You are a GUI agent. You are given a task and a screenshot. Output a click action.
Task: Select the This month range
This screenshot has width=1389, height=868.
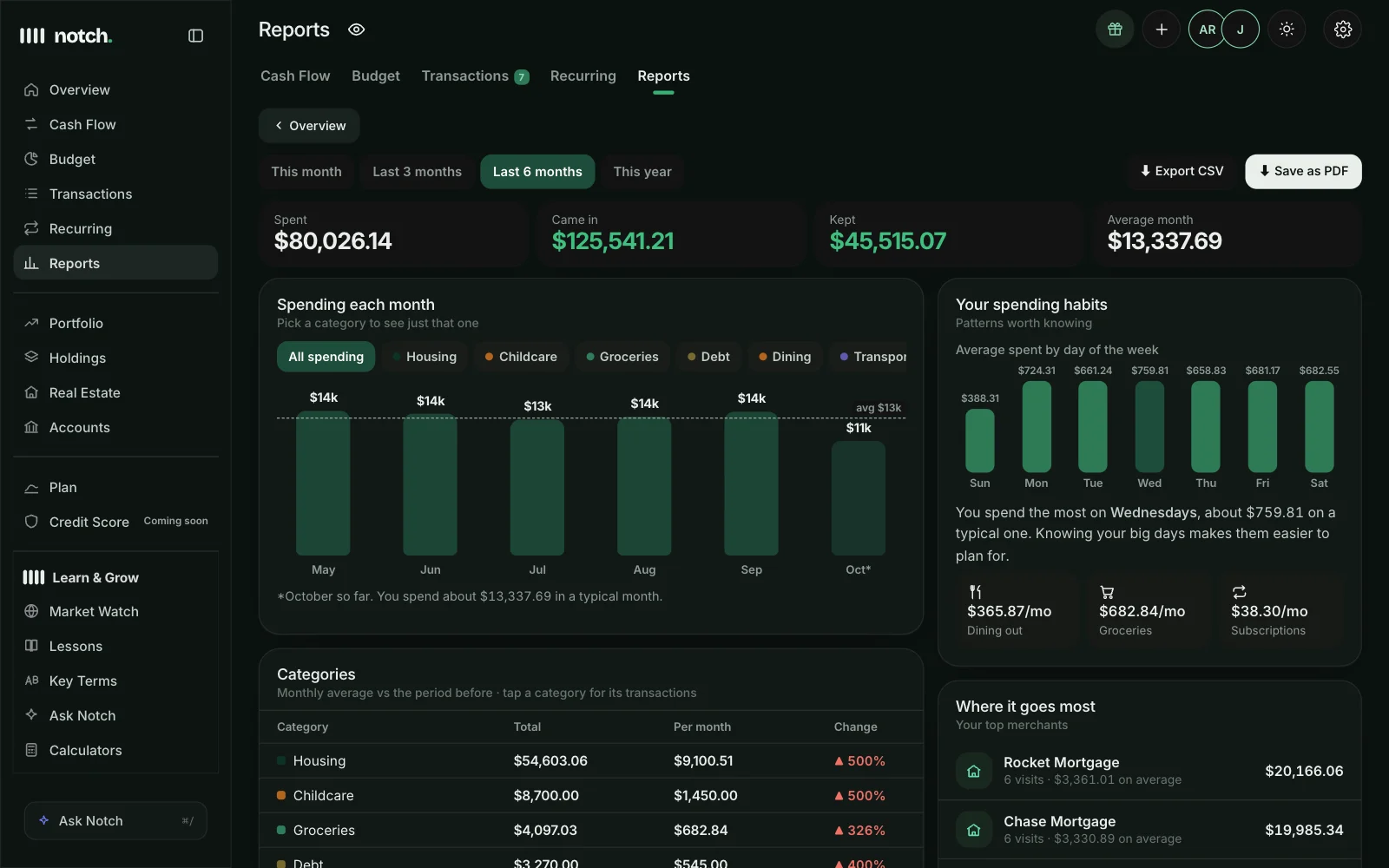point(306,172)
